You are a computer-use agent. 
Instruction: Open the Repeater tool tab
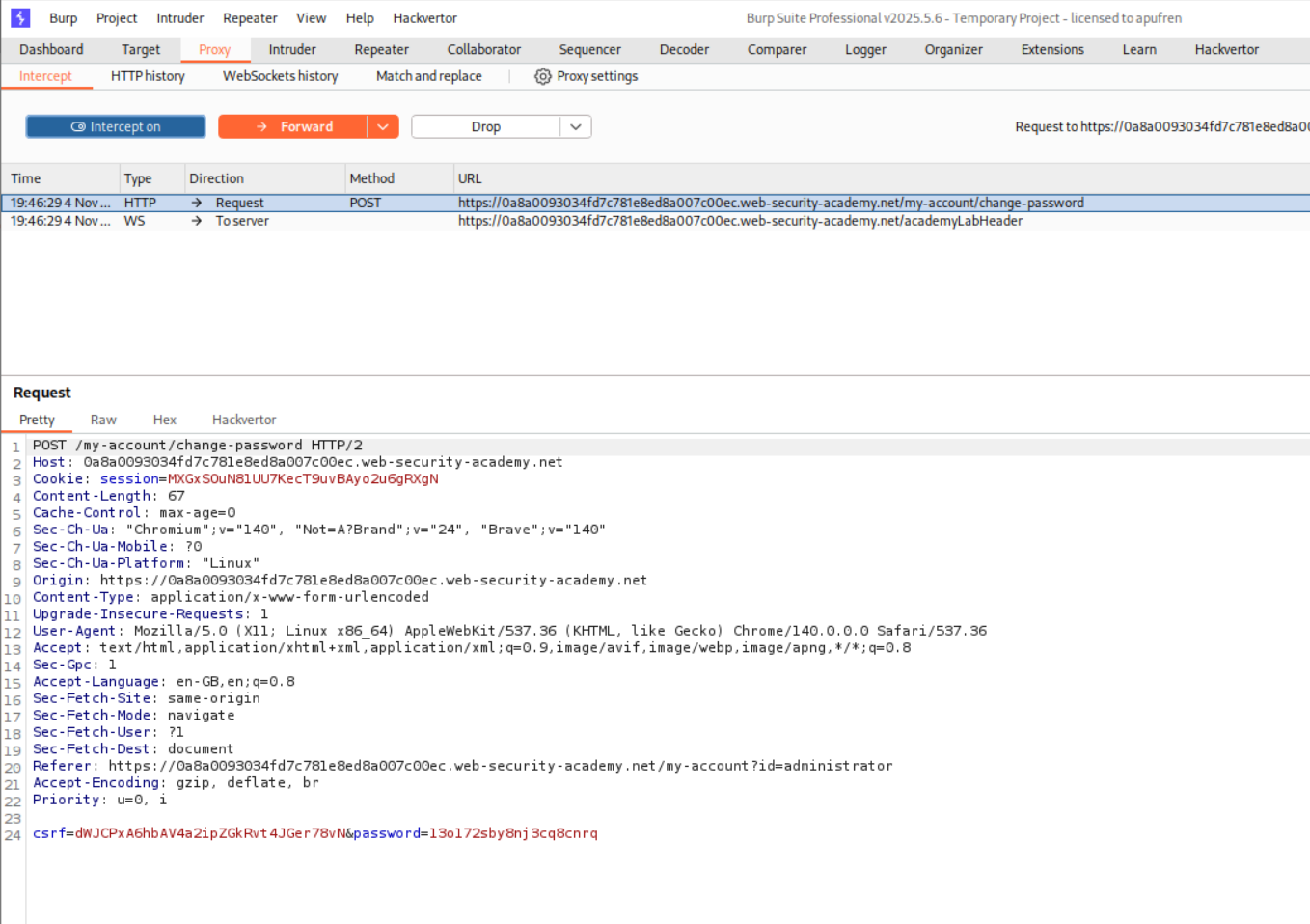pyautogui.click(x=381, y=49)
